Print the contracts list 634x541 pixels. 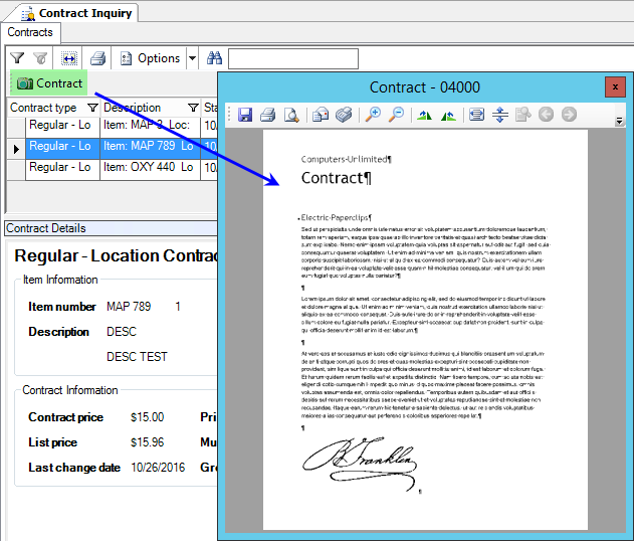click(98, 59)
